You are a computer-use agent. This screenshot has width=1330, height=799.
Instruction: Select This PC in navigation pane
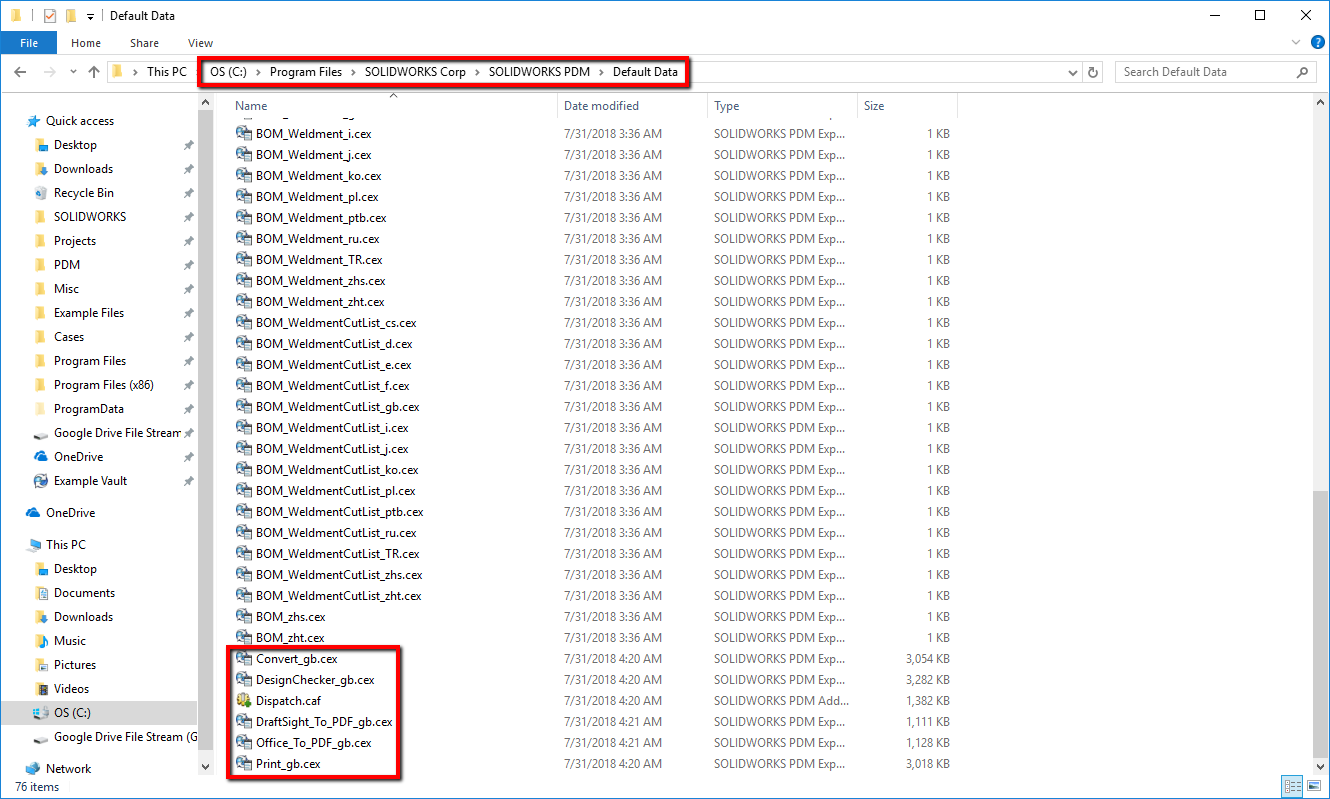tap(66, 545)
